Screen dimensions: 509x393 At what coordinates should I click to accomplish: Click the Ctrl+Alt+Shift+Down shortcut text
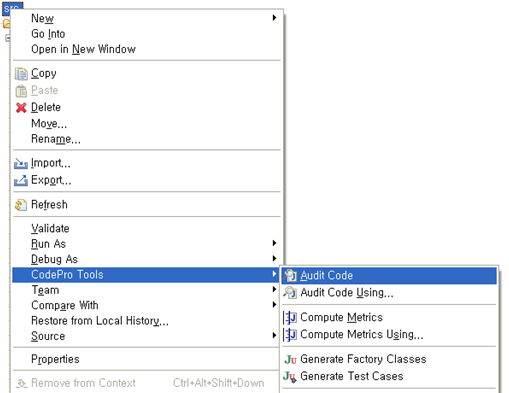click(x=219, y=383)
